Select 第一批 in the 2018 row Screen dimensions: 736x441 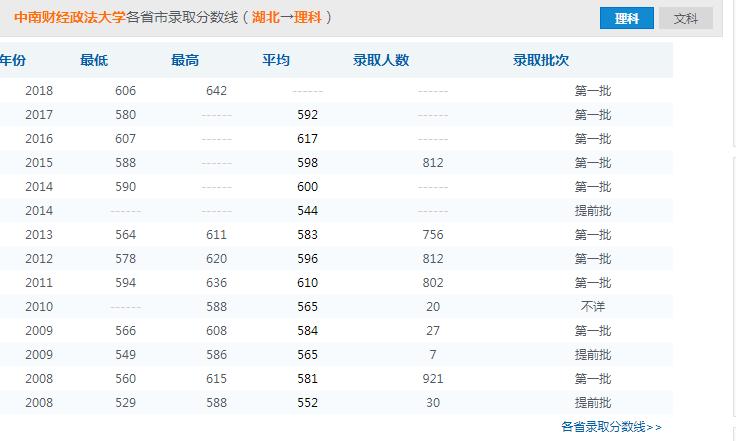tap(593, 91)
